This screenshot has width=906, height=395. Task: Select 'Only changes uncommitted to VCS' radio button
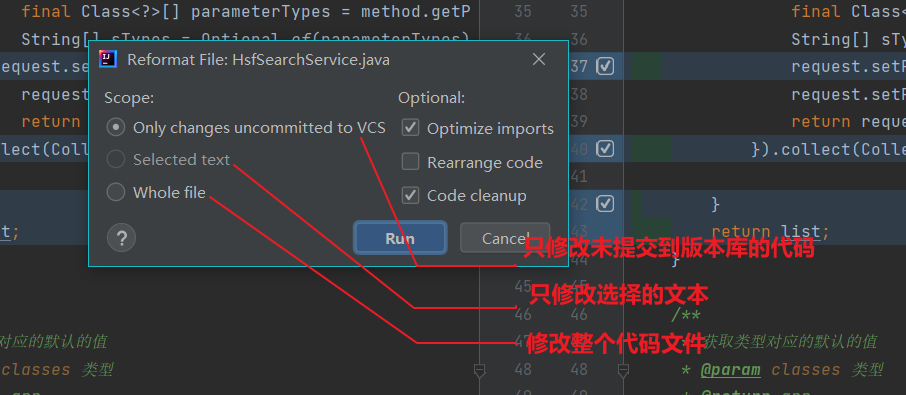coord(116,127)
